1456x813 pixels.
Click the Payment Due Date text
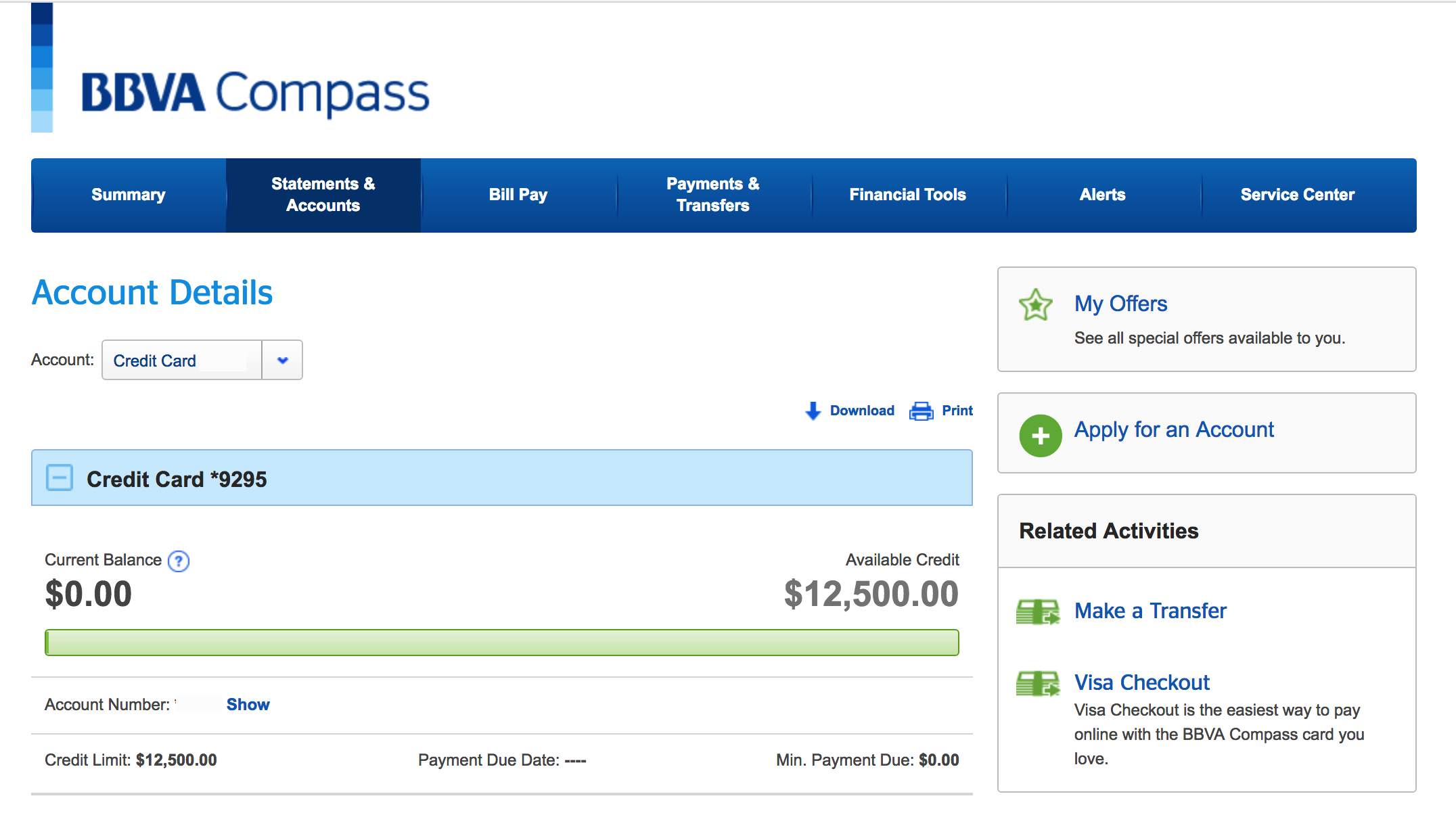click(x=502, y=760)
